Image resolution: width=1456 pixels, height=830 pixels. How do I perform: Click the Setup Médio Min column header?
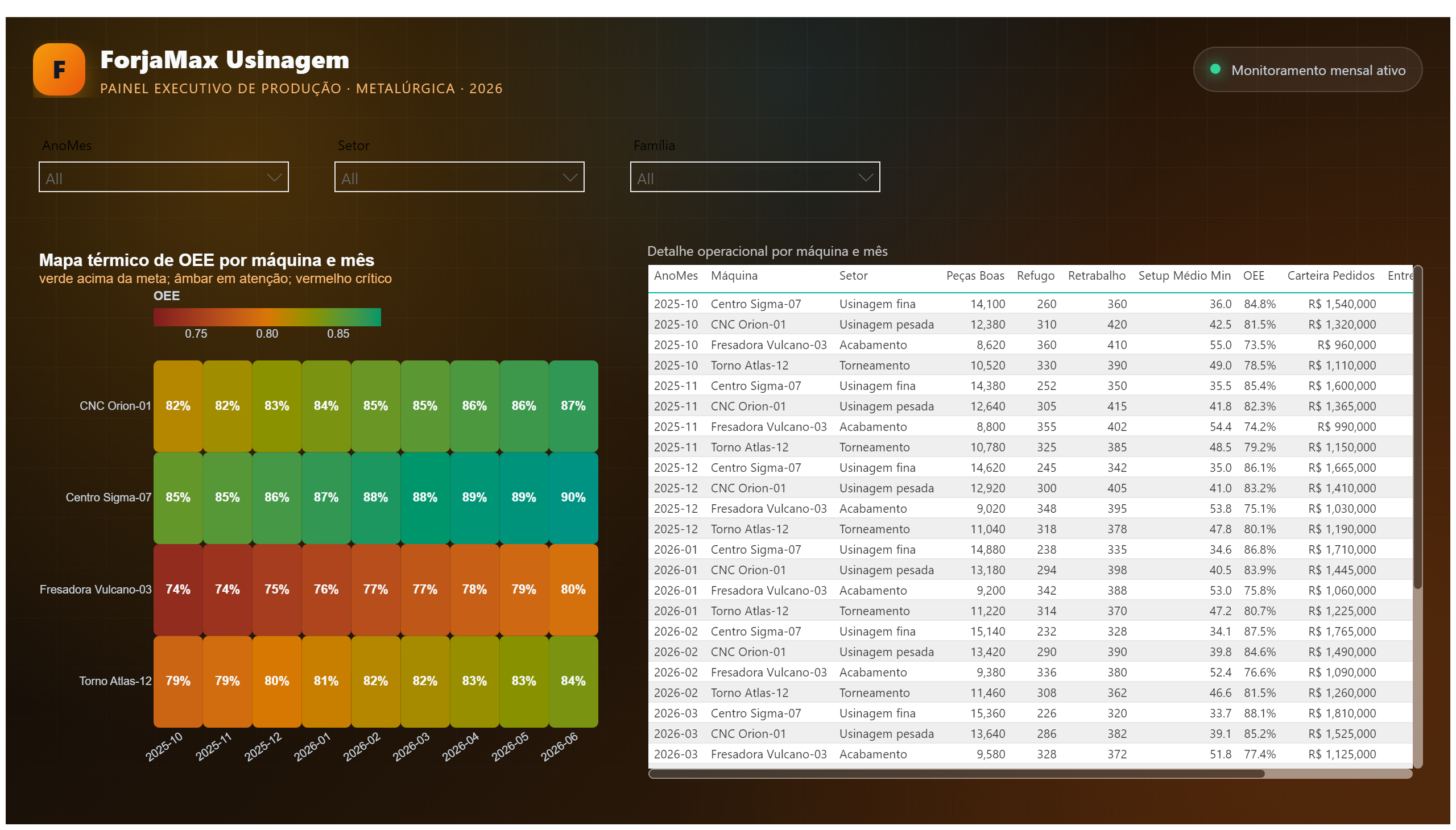(x=1184, y=276)
